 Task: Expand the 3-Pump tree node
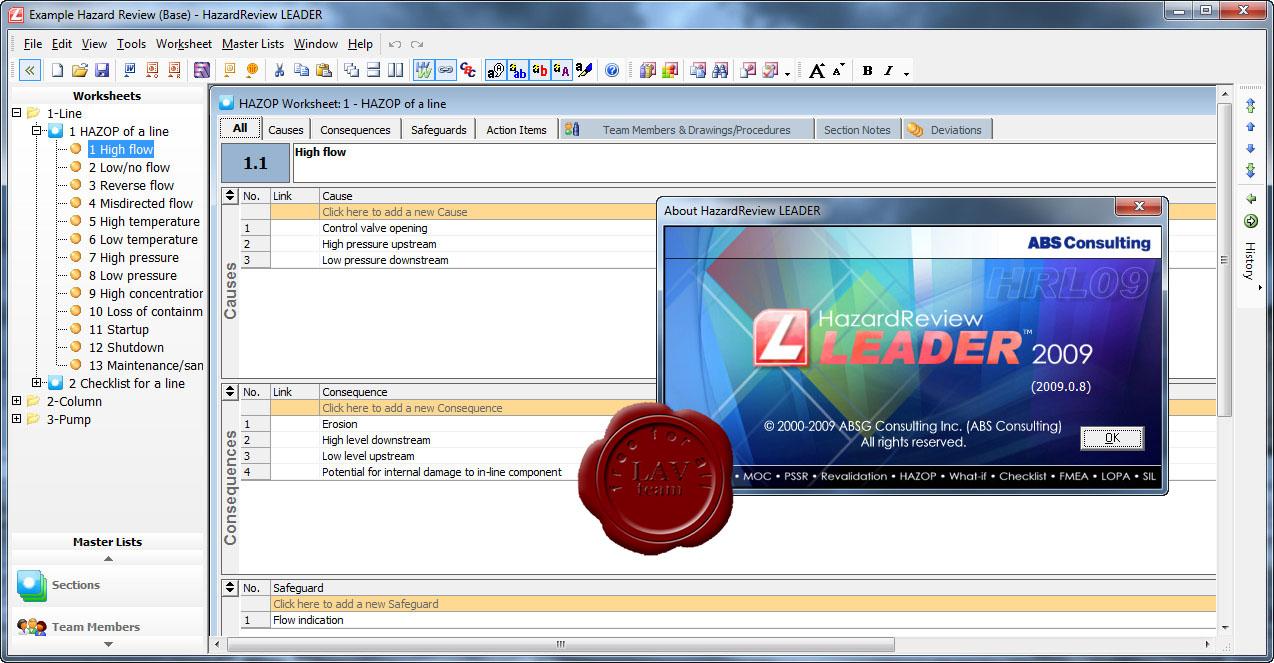tap(17, 419)
